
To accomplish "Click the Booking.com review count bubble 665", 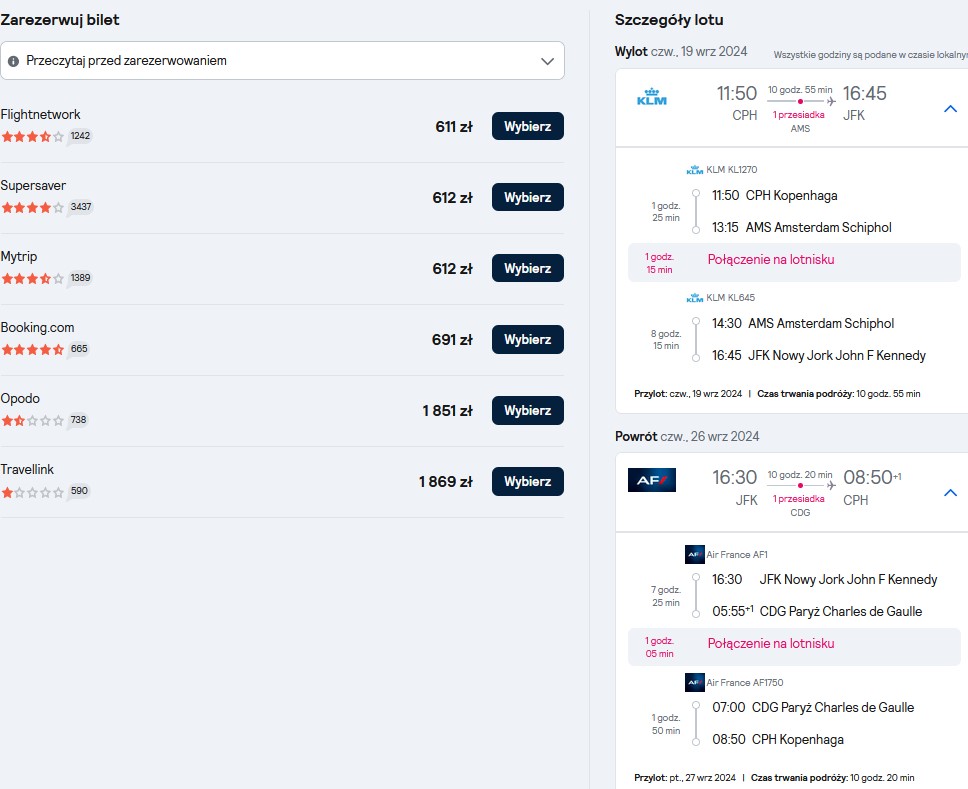I will (x=78, y=349).
